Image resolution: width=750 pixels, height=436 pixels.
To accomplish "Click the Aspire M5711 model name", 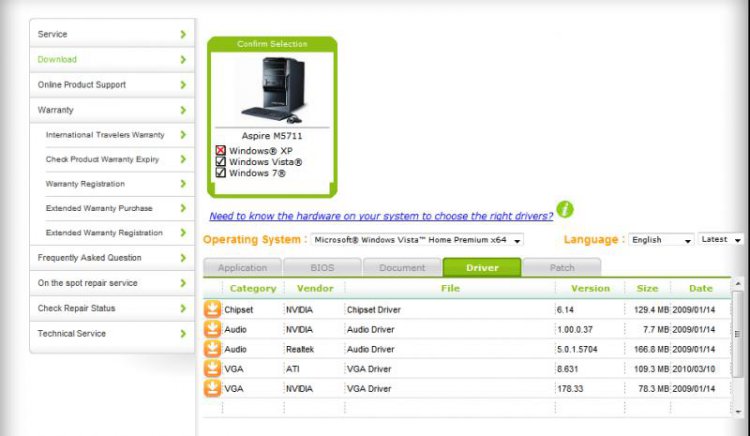I will tap(272, 136).
